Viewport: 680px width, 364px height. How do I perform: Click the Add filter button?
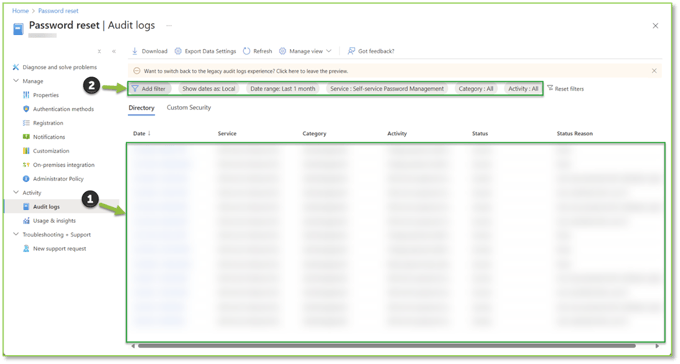149,89
